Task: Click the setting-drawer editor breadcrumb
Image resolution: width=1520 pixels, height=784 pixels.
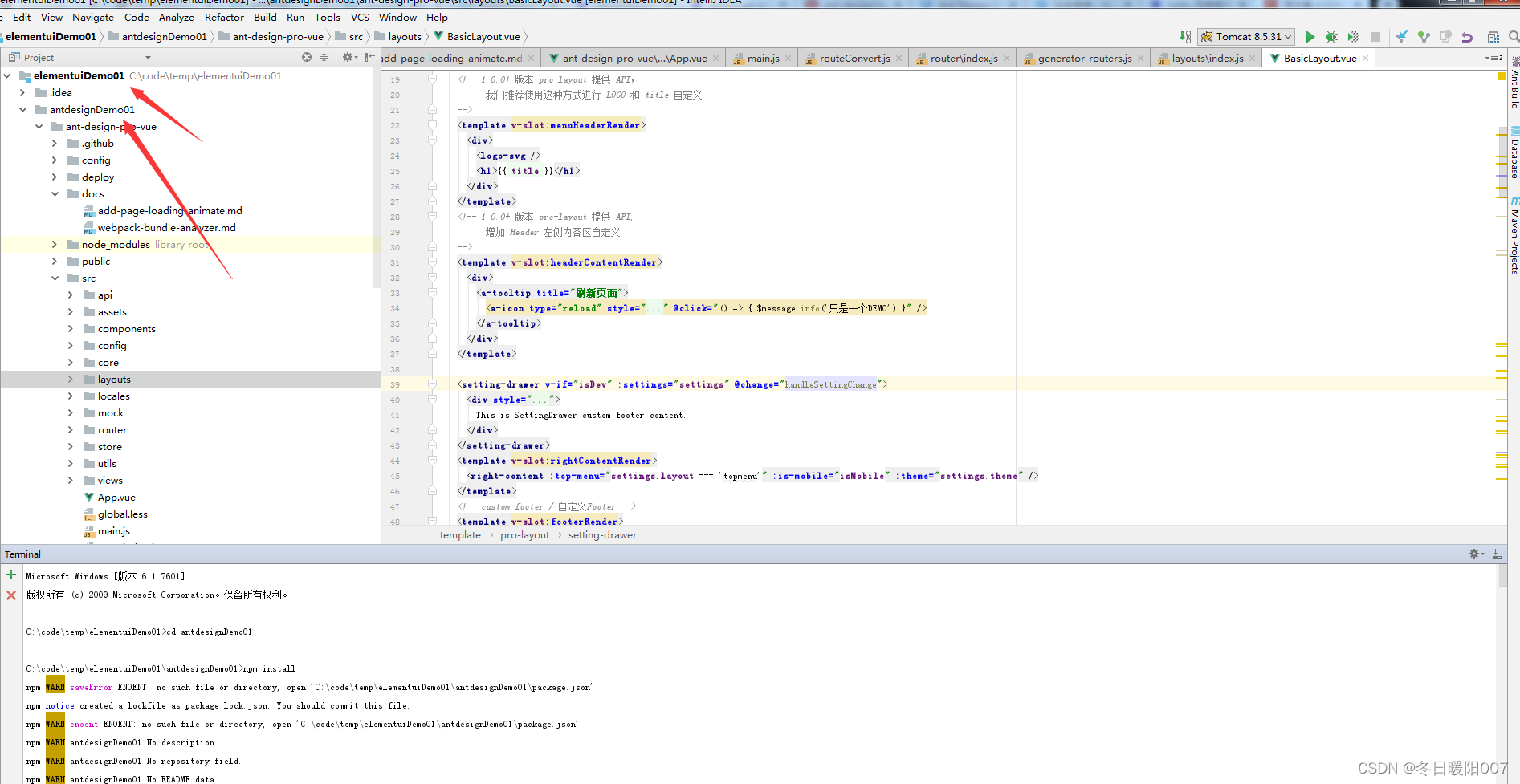Action: point(602,535)
